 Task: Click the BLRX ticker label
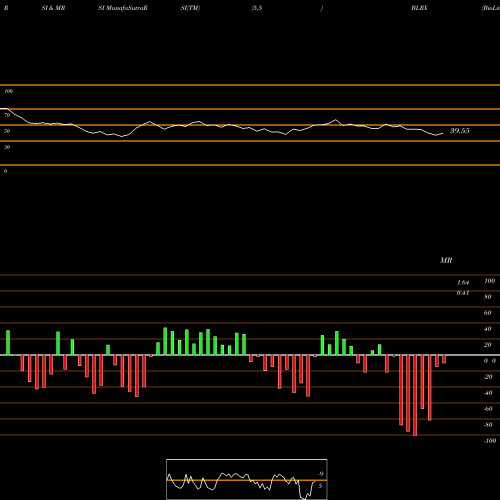click(x=419, y=8)
